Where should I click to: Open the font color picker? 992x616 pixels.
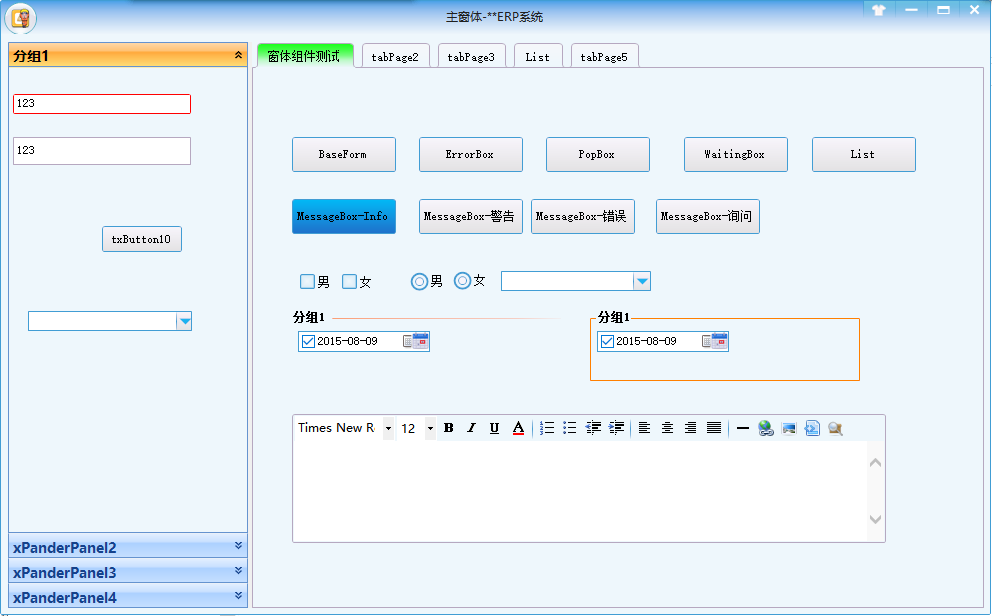coord(518,428)
